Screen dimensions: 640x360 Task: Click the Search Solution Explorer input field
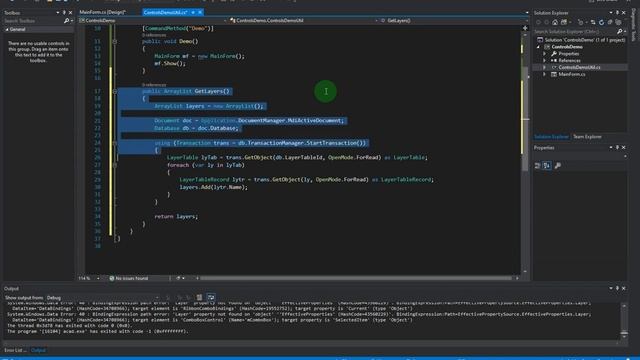coord(575,31)
